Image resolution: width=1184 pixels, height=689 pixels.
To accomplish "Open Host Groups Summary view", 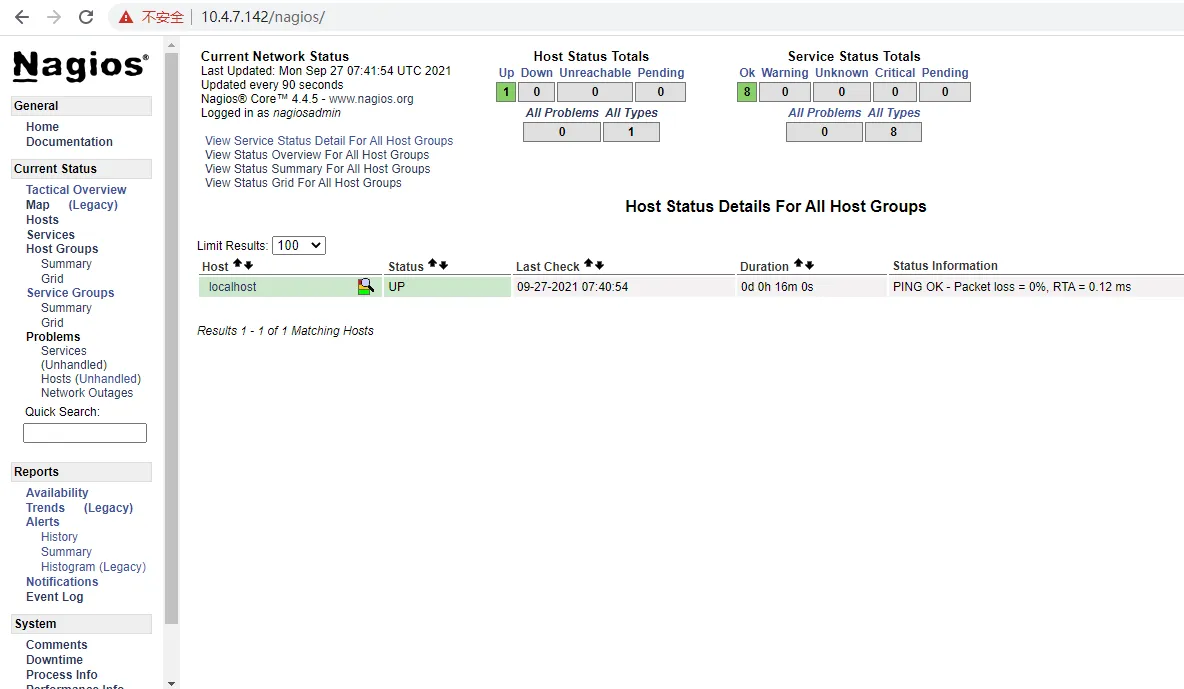I will pos(66,264).
